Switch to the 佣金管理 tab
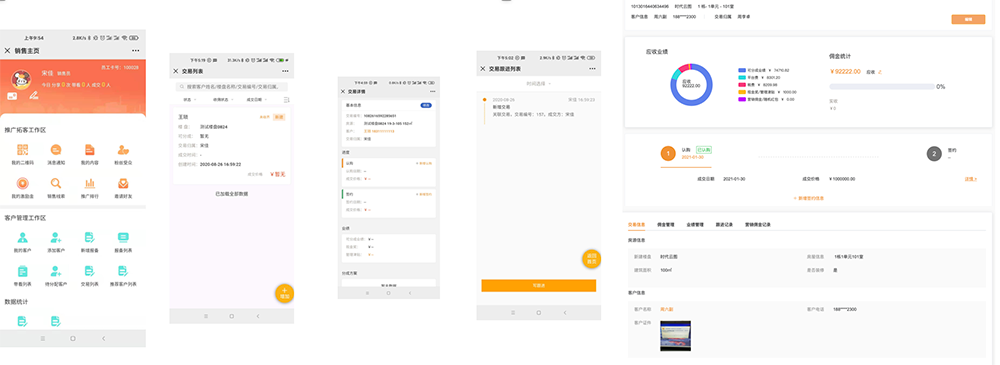 (x=666, y=225)
